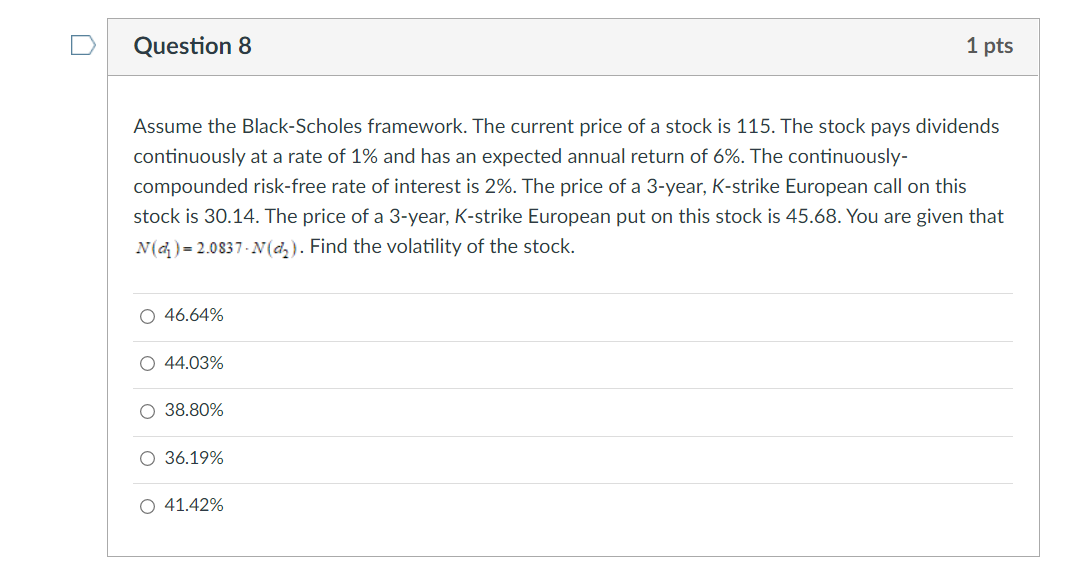Choose answer 41.42% by clicking its label
The height and width of the screenshot is (576, 1074).
(193, 505)
